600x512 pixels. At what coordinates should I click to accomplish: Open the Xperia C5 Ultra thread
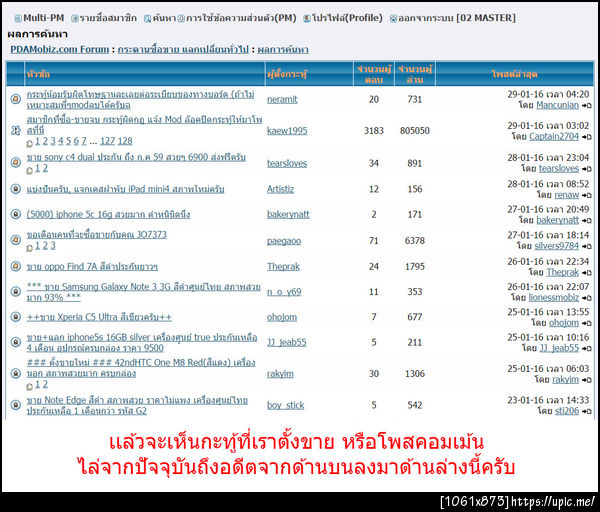[99, 317]
